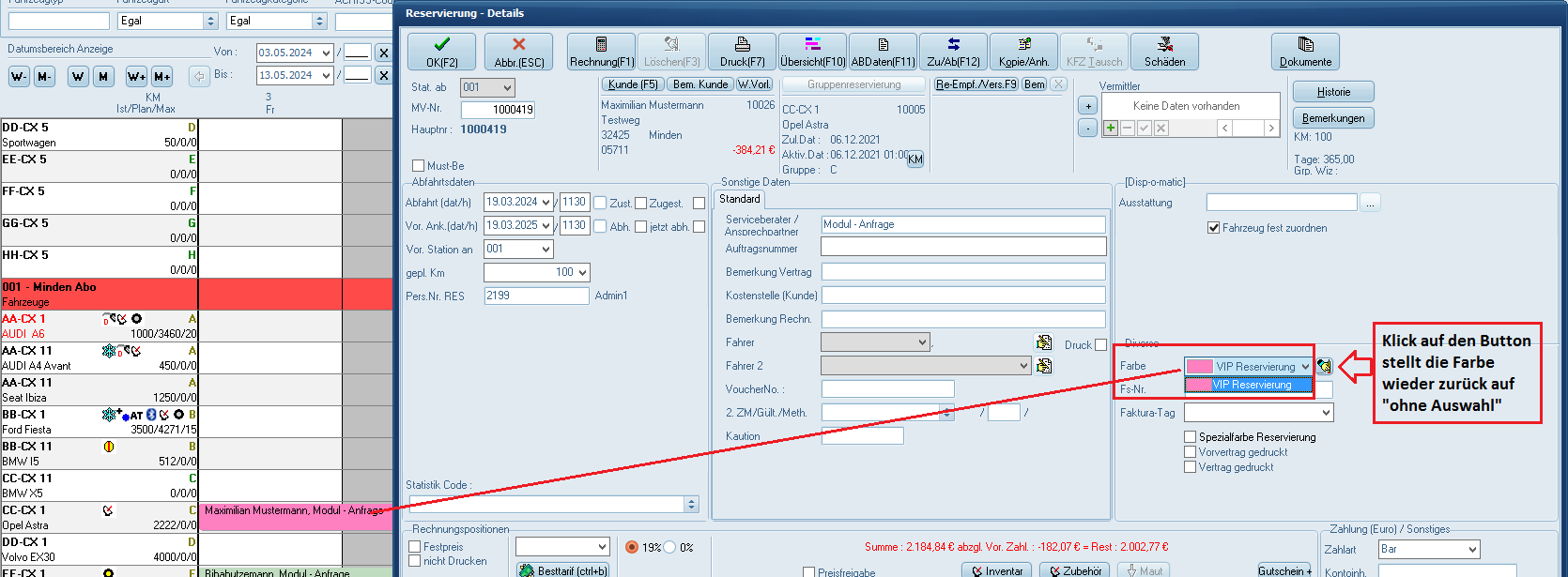Viewport: 1568px width, 577px height.
Task: Open Übersicht(F10) overview
Action: (812, 52)
